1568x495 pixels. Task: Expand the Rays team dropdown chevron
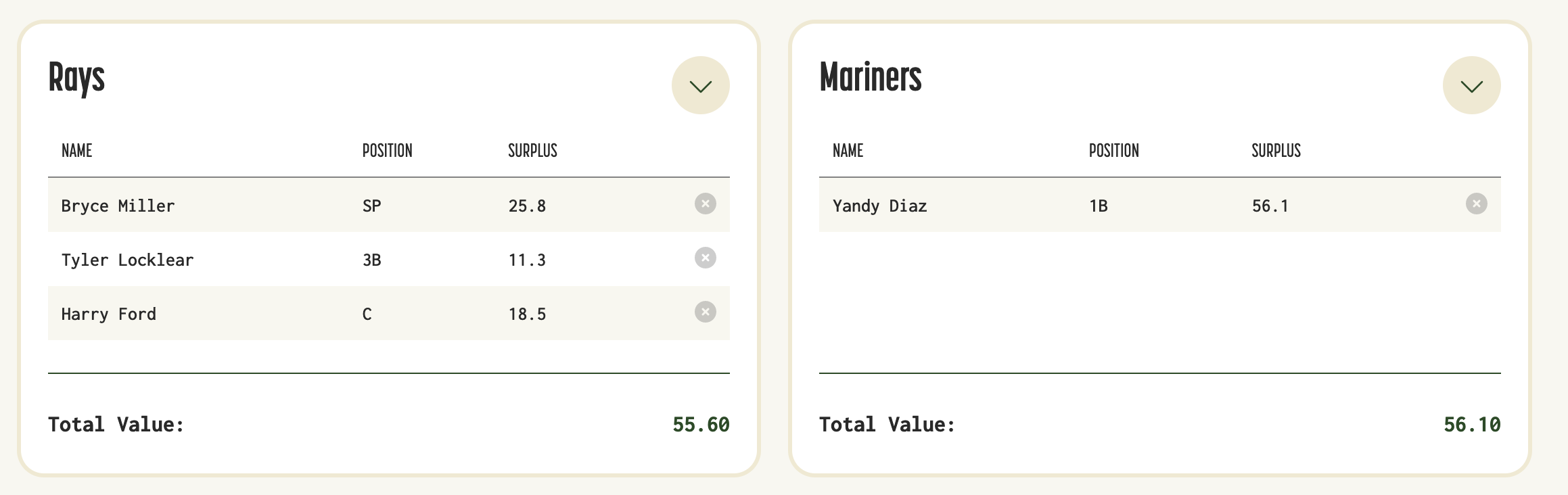click(x=700, y=85)
